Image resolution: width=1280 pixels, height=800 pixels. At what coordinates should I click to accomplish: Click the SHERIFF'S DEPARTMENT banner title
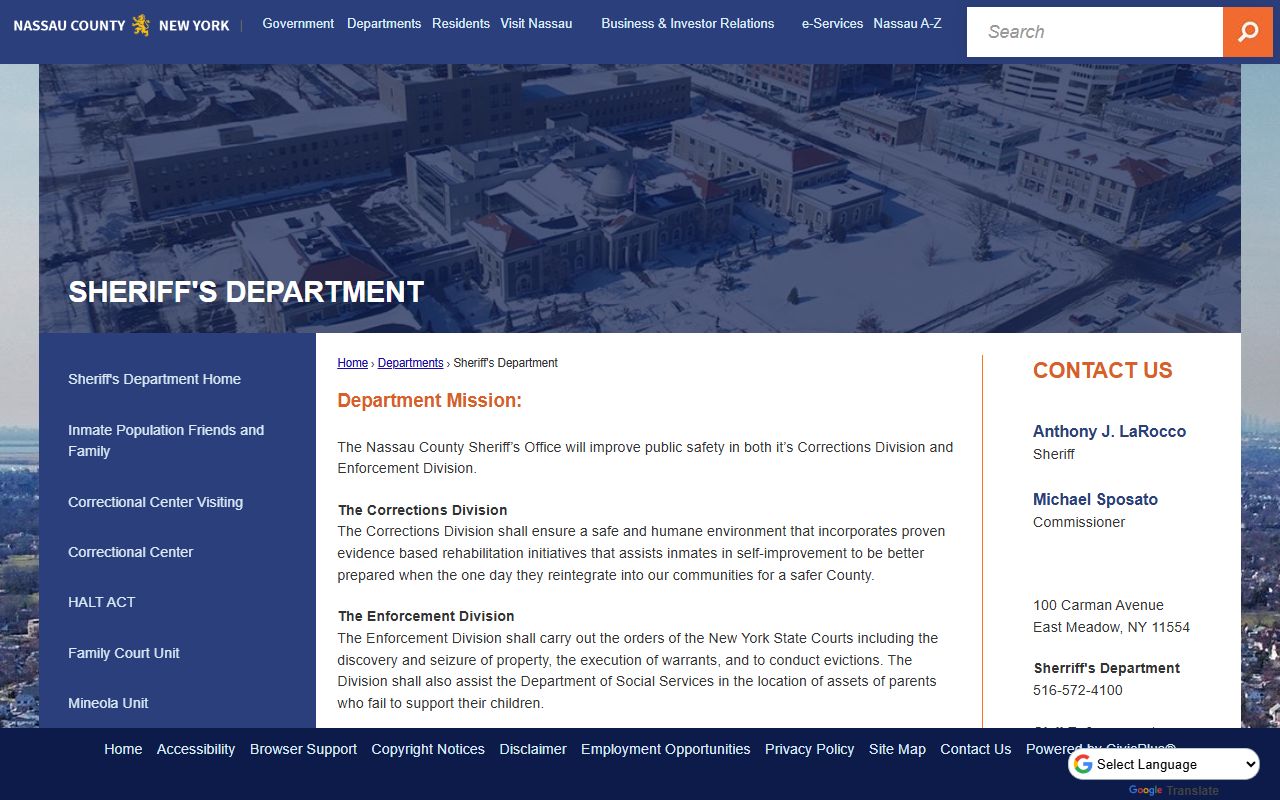tap(246, 292)
